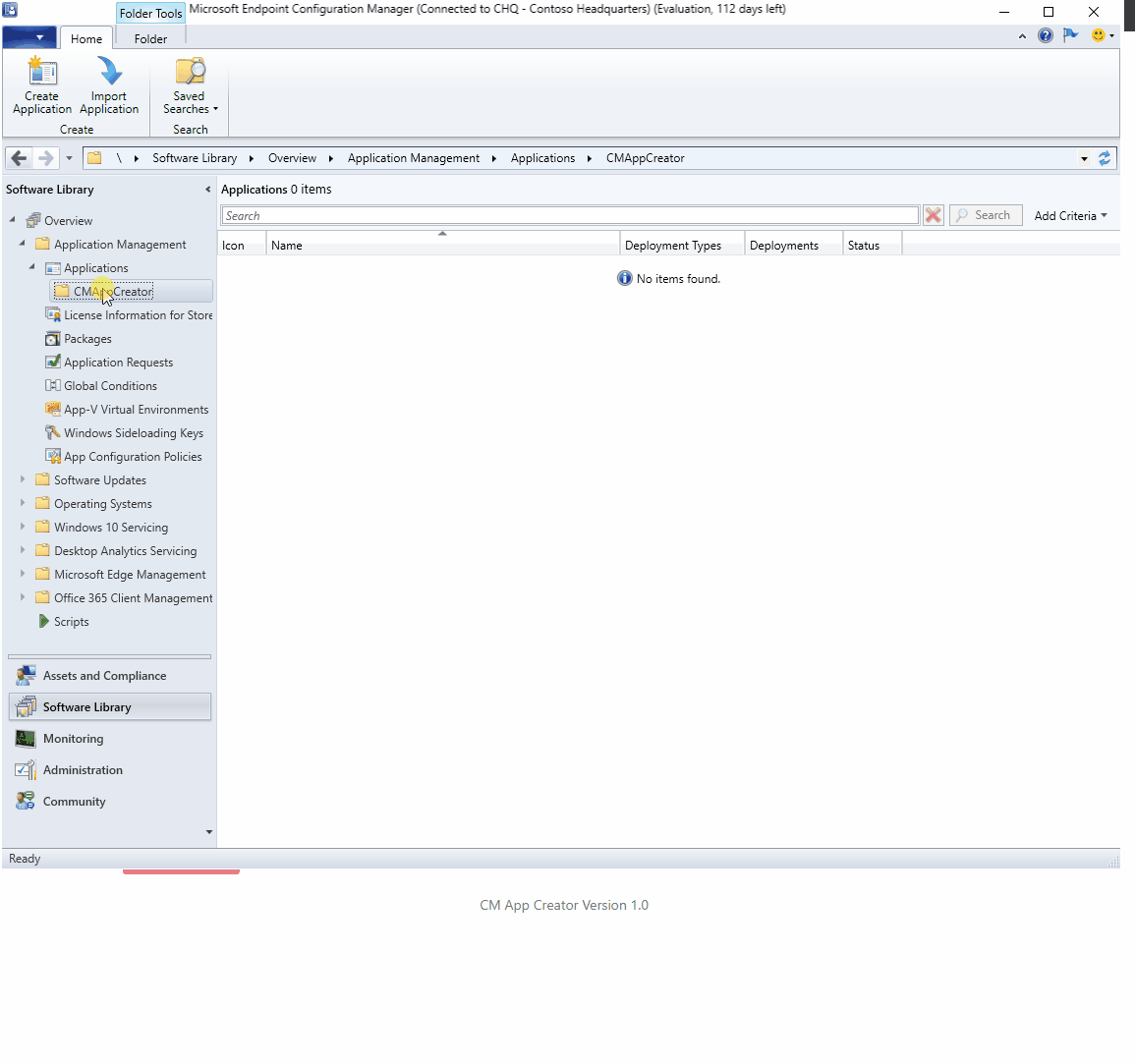
Task: Click the Create Application icon
Action: (x=42, y=71)
